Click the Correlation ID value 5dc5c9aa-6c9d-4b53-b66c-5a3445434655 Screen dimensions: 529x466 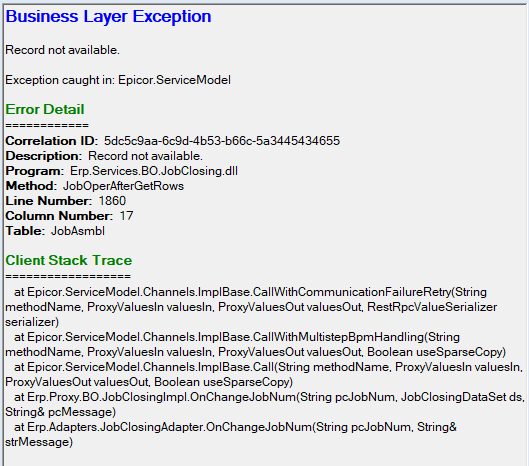tap(222, 141)
